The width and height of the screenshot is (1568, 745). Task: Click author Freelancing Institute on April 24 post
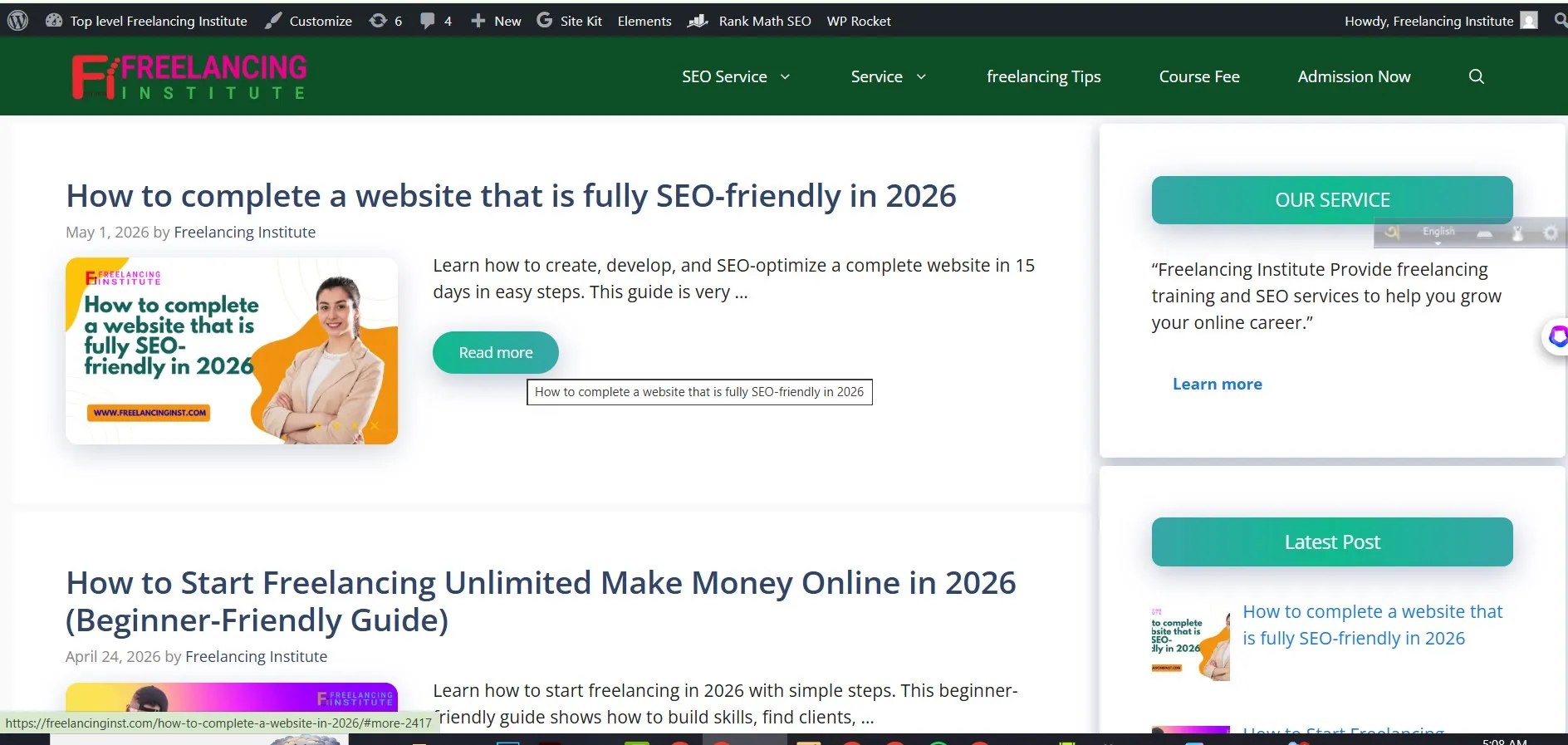click(257, 657)
